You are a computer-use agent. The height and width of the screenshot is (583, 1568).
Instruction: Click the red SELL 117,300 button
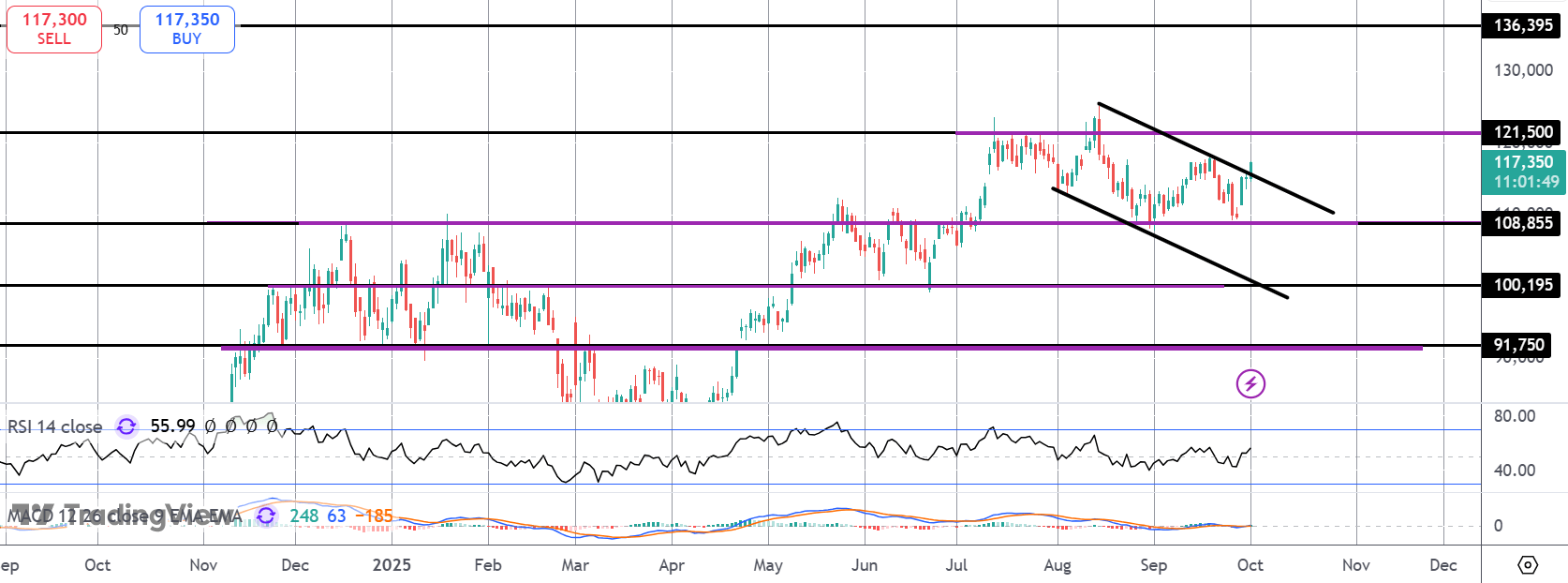(x=54, y=29)
